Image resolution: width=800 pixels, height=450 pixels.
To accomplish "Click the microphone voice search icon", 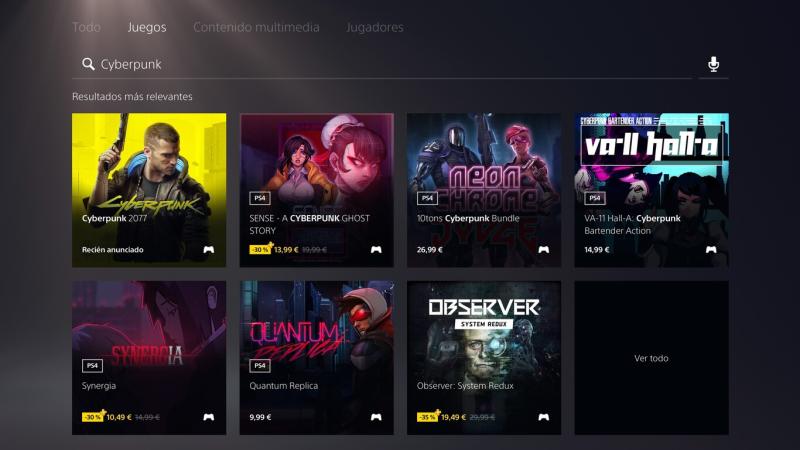I will [713, 64].
